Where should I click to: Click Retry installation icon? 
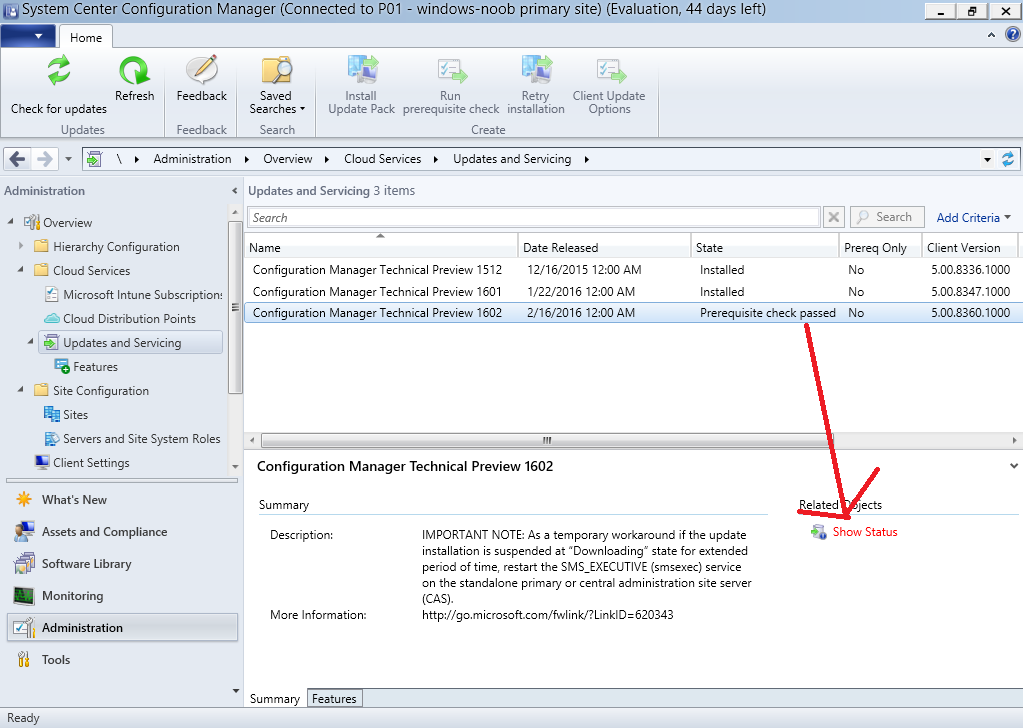(x=536, y=70)
